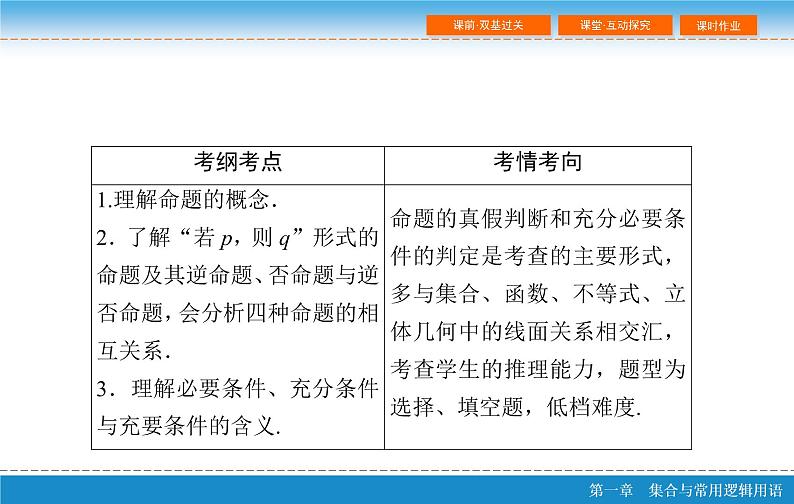Click the text 互关系.
The image size is (794, 504).
[x=134, y=351]
